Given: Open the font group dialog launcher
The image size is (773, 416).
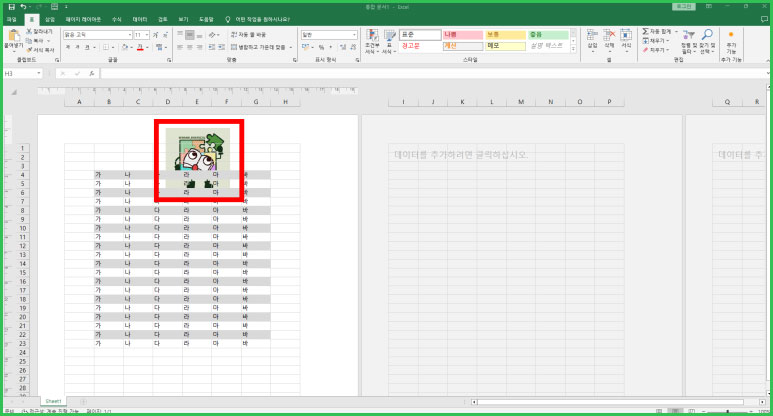Looking at the screenshot, I should (x=169, y=60).
